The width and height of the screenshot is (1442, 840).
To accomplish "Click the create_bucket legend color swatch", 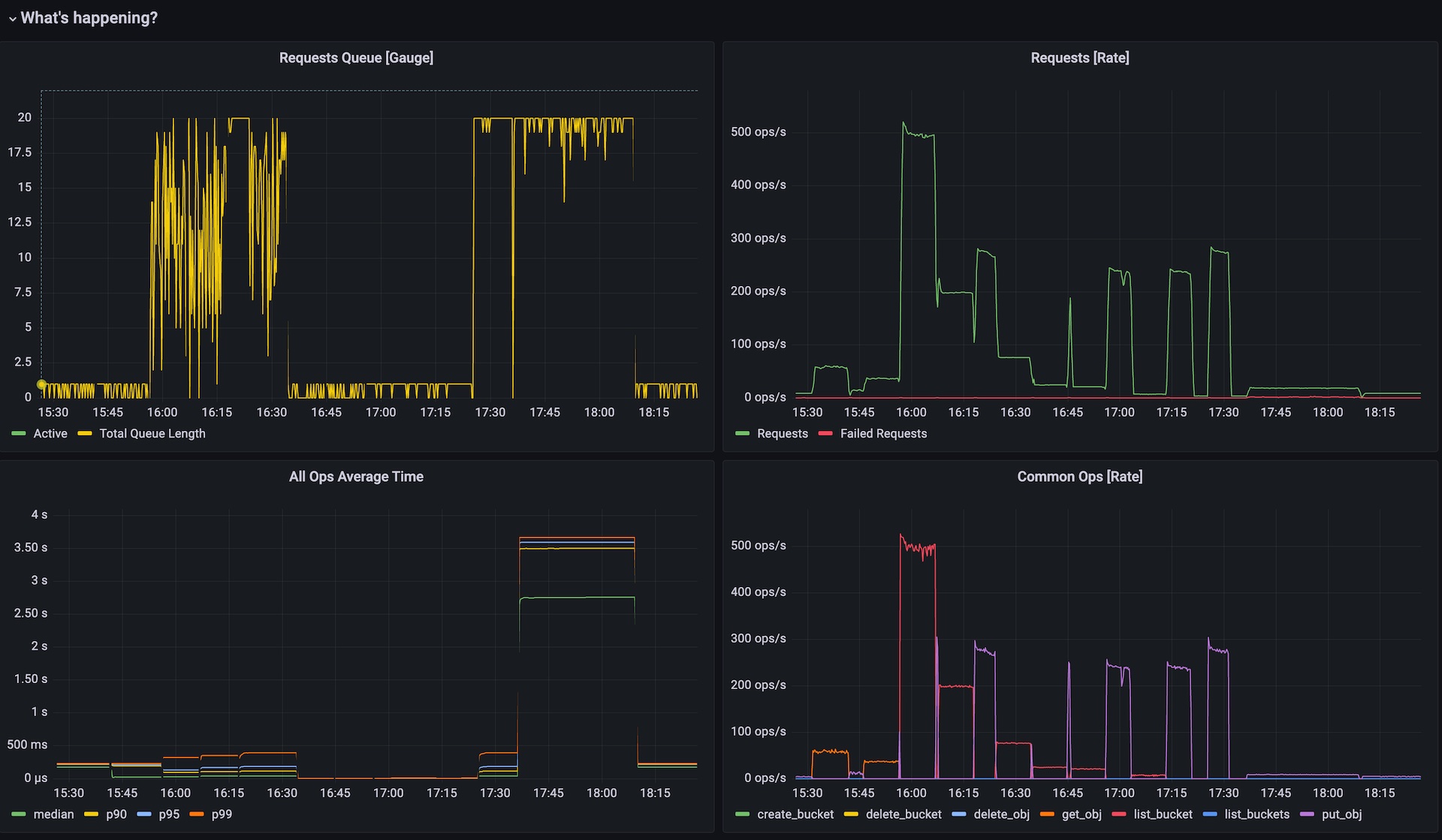I will (x=742, y=814).
